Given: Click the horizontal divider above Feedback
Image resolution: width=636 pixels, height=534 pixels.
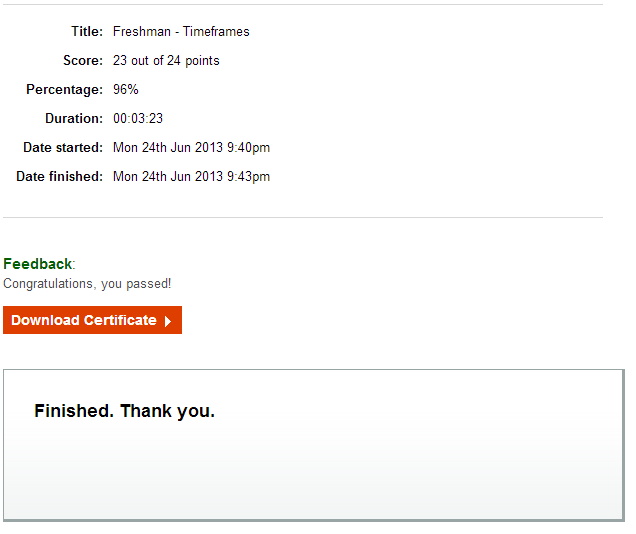Looking at the screenshot, I should point(303,217).
